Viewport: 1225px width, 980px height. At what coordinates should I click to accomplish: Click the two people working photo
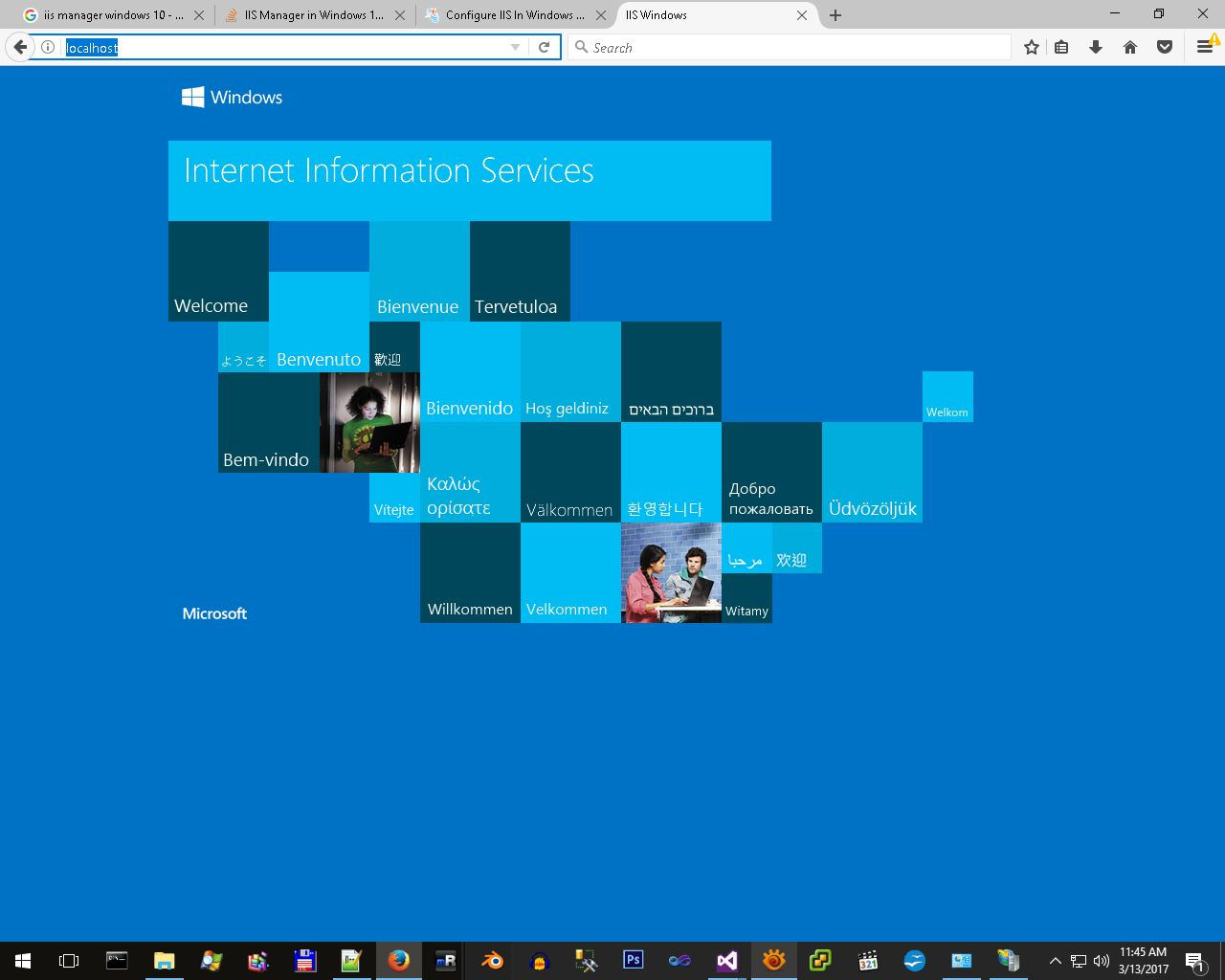(671, 573)
